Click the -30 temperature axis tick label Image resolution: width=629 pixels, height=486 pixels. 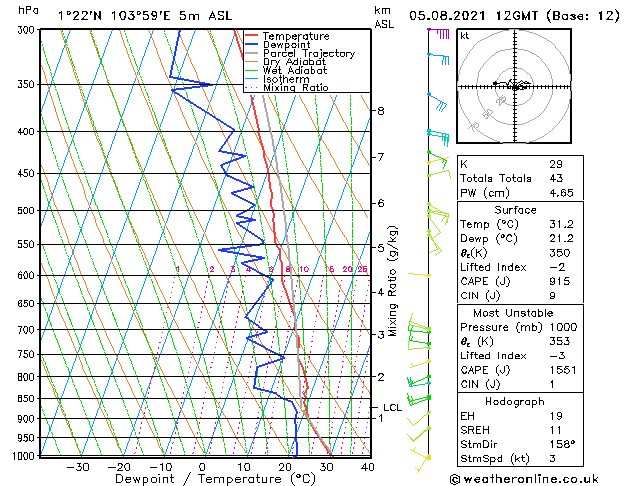pyautogui.click(x=77, y=467)
